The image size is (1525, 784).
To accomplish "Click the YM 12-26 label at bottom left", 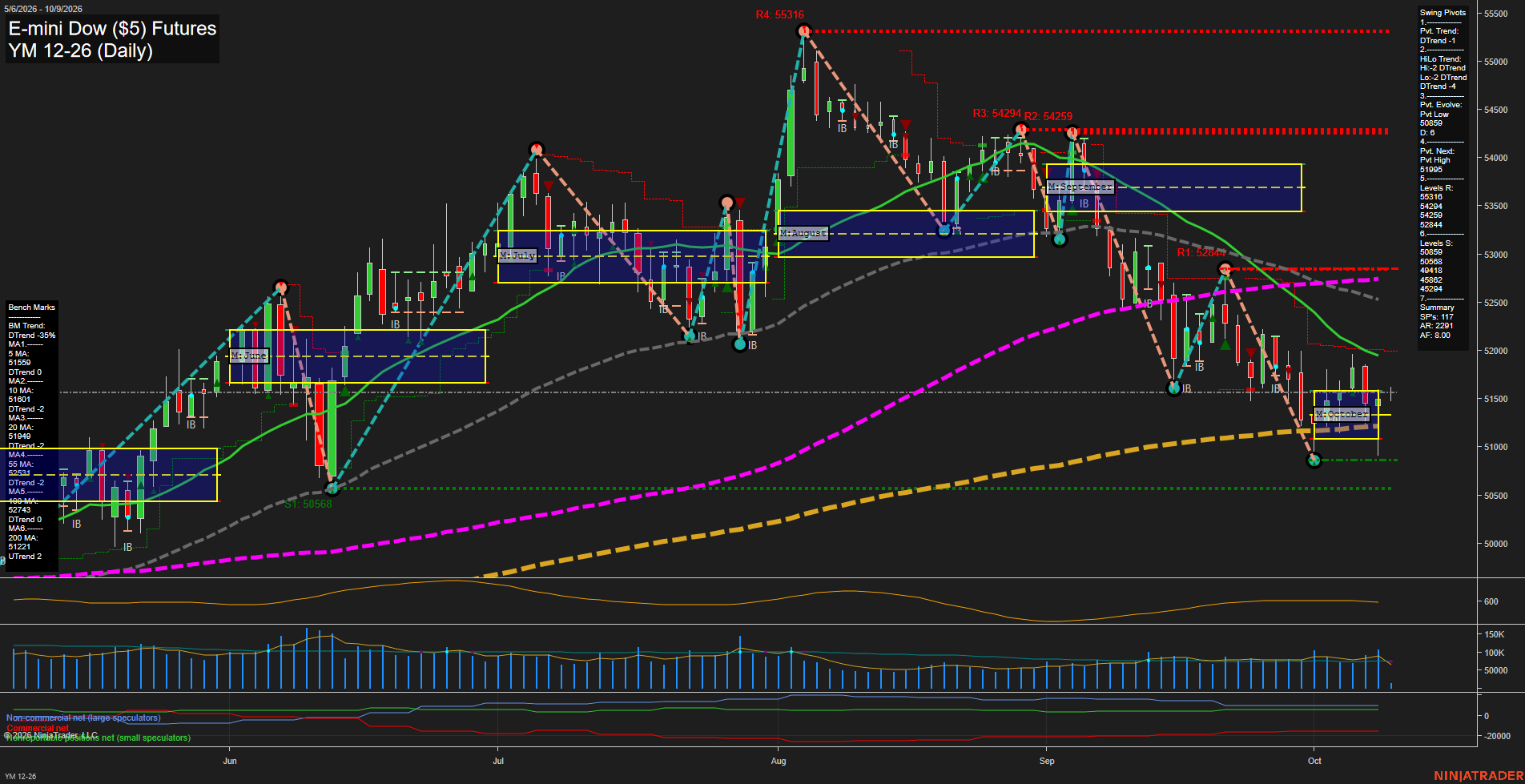I will [21, 777].
